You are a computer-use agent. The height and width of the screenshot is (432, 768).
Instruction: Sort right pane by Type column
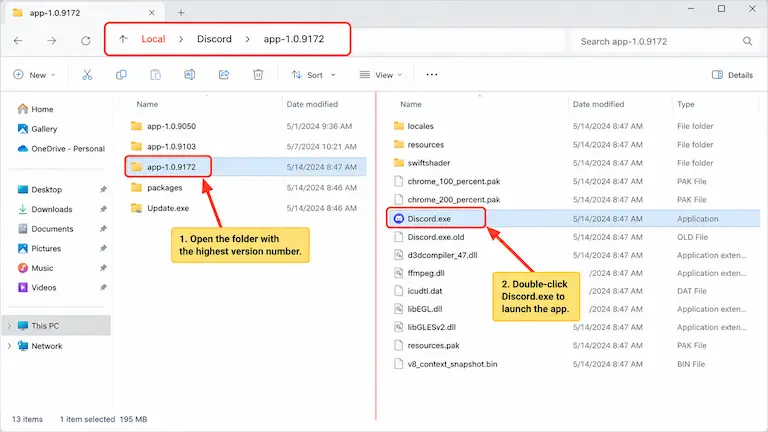tap(686, 104)
